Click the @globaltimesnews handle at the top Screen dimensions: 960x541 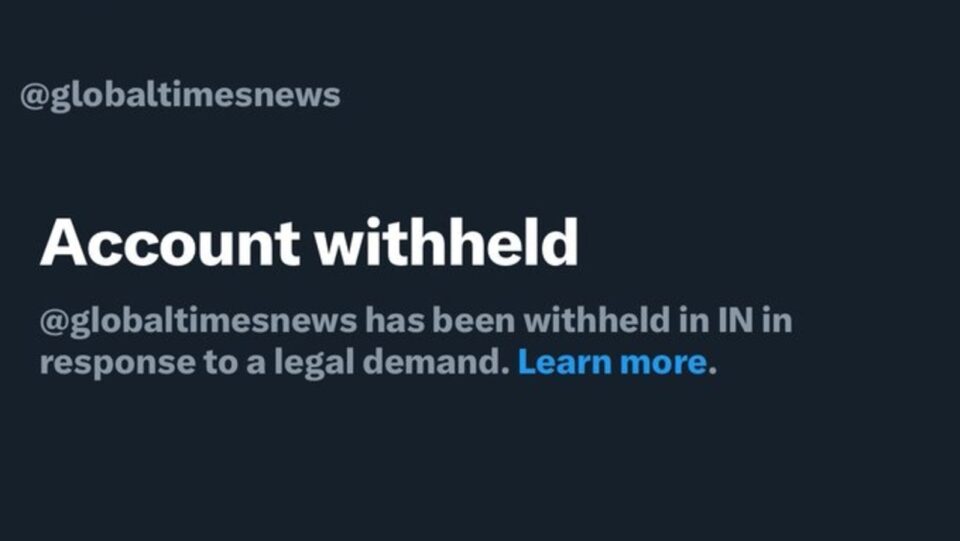[180, 96]
